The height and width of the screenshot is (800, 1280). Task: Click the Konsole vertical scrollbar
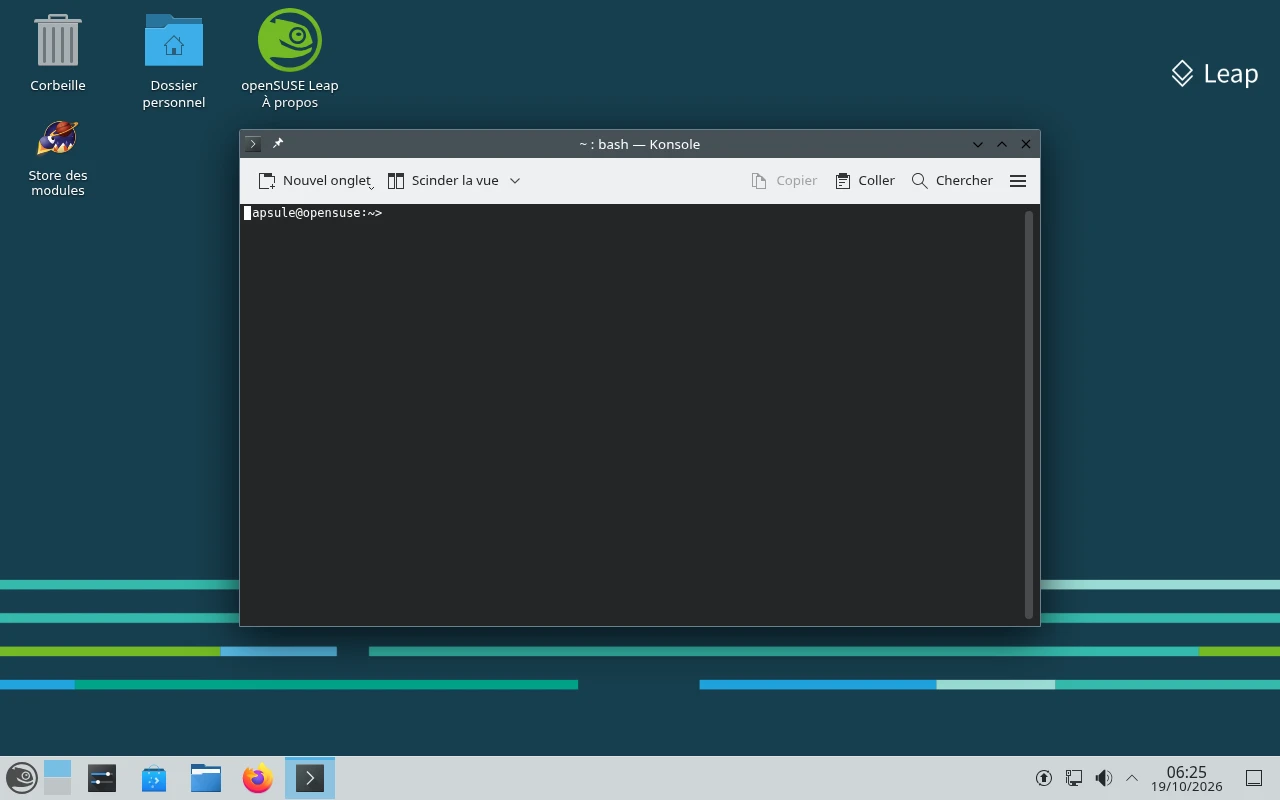(x=1029, y=415)
